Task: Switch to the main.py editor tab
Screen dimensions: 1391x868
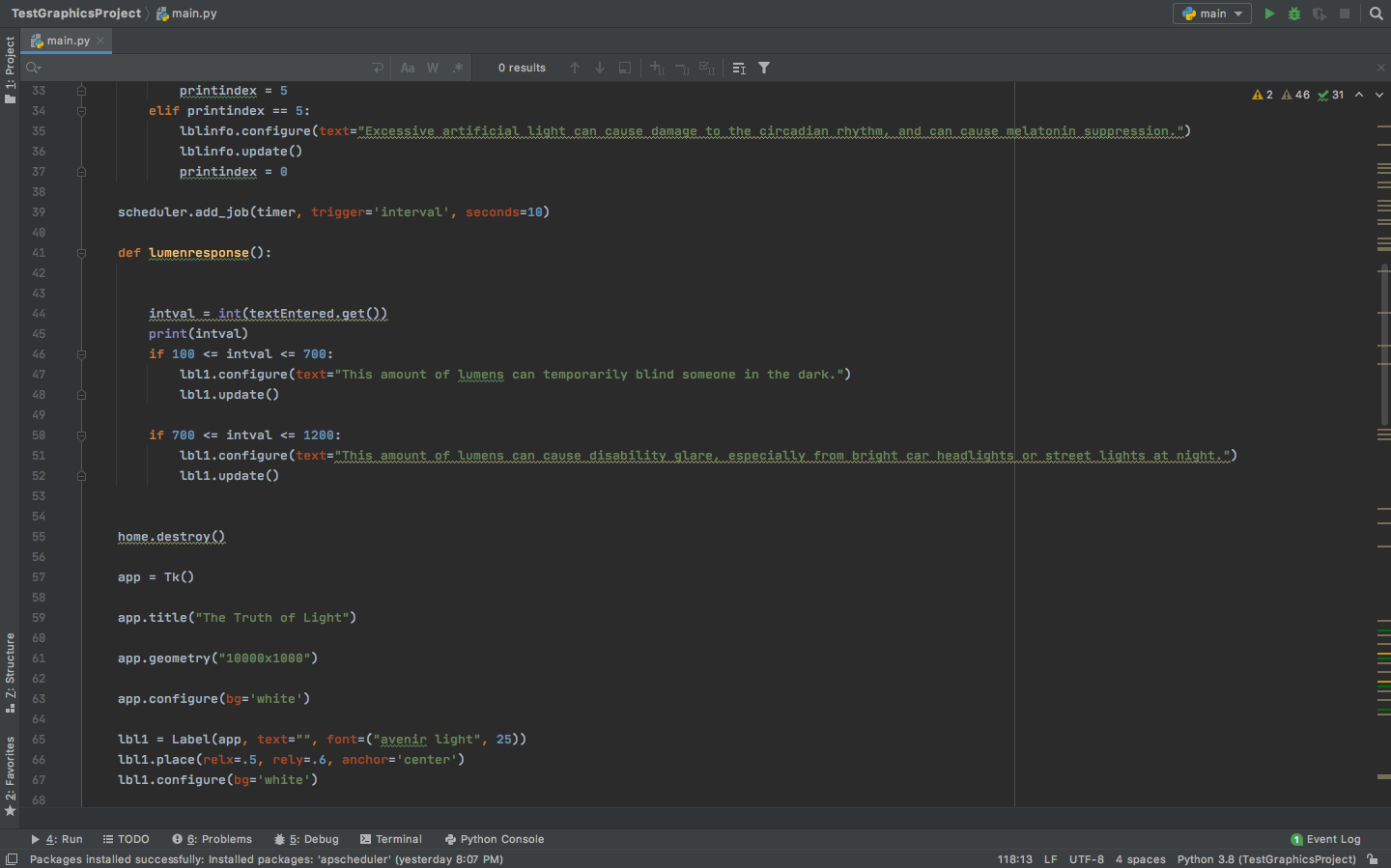Action: click(68, 41)
